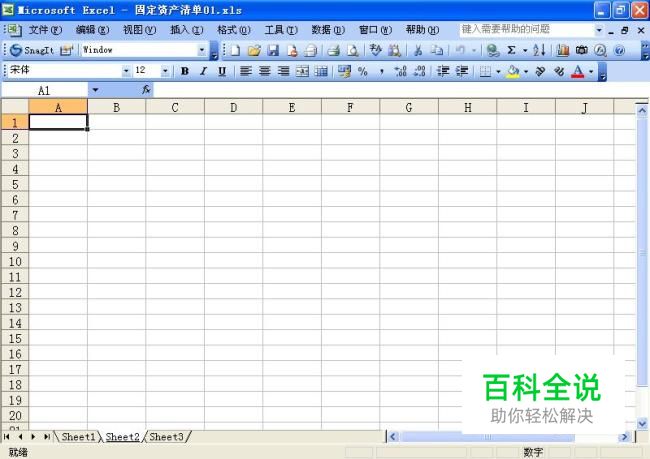
Task: Increase decimal places
Action: pos(400,71)
